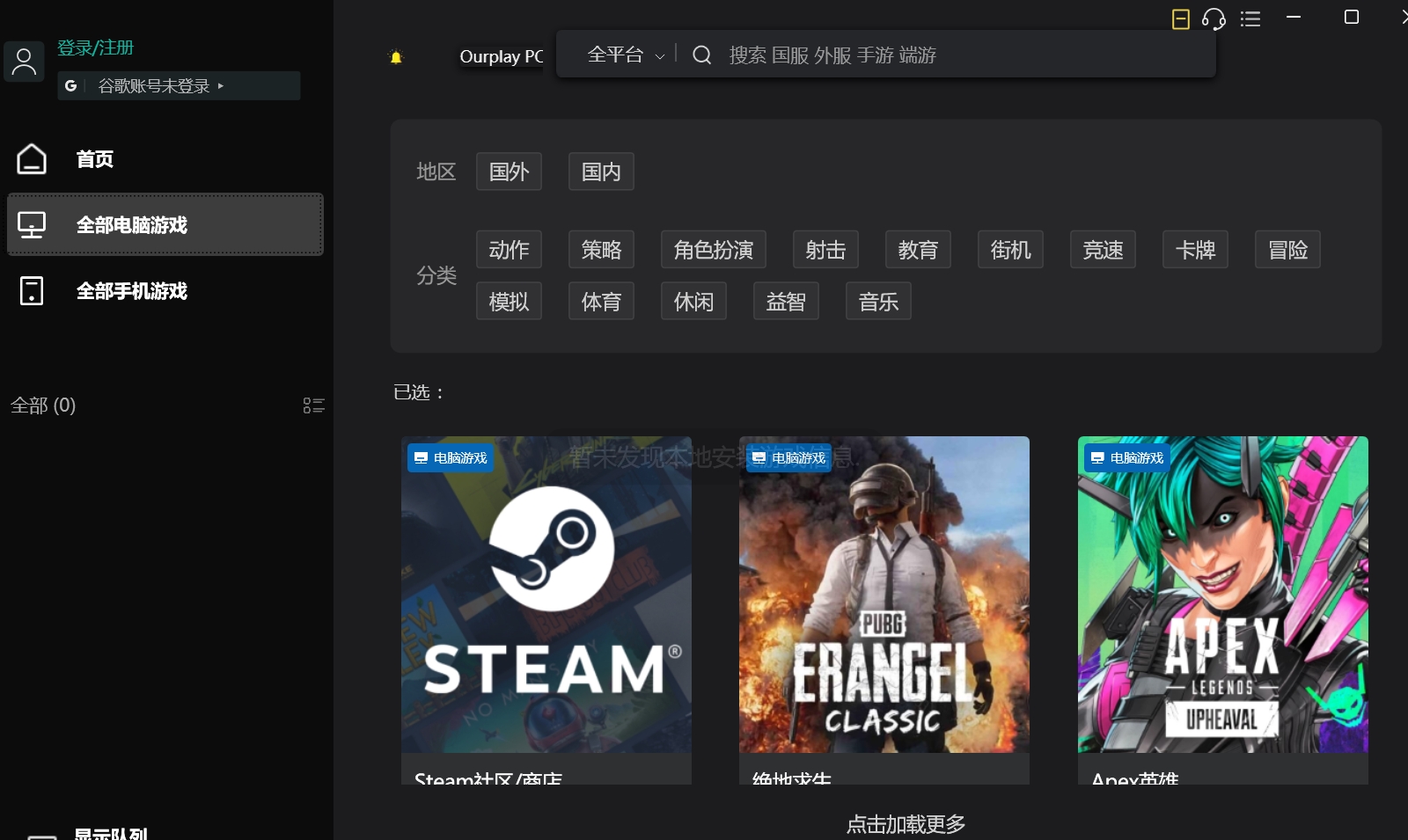Select the 街机 category tag

(1010, 250)
